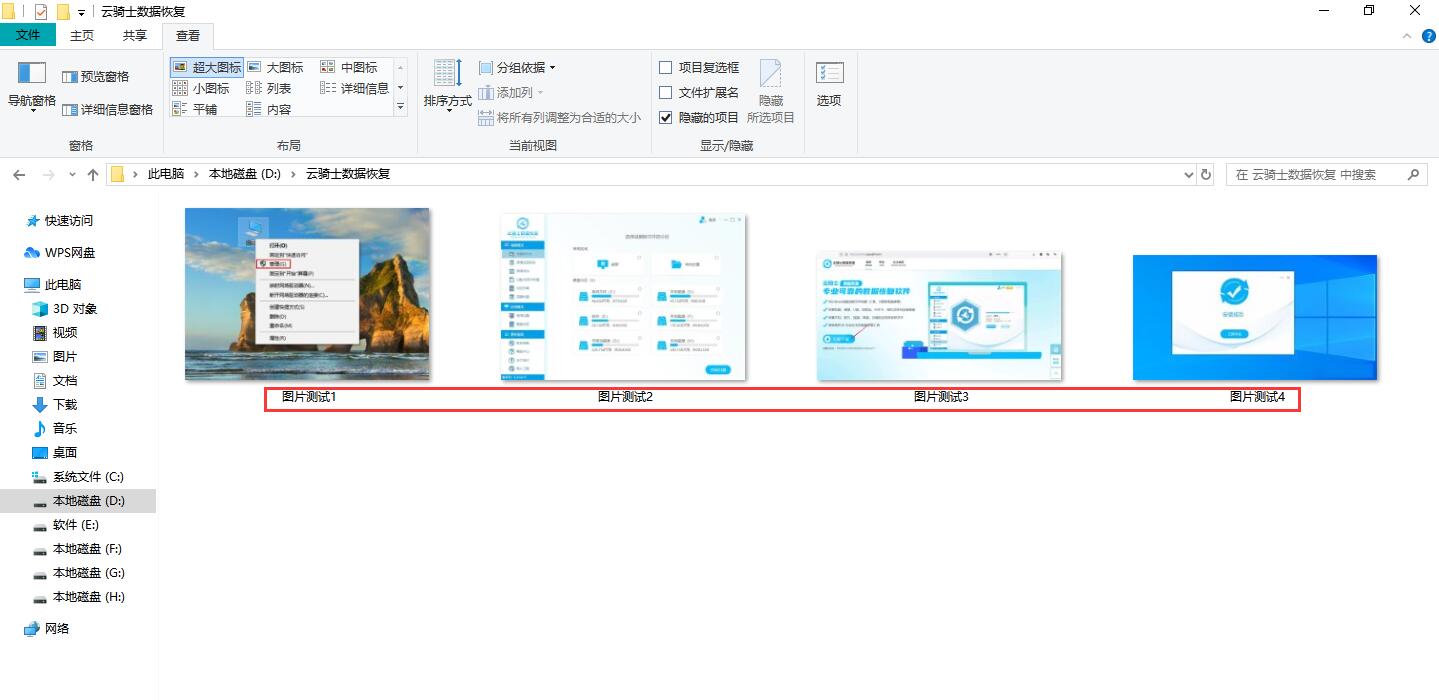Click the search magnifier icon
Image resolution: width=1439 pixels, height=700 pixels.
point(1414,174)
